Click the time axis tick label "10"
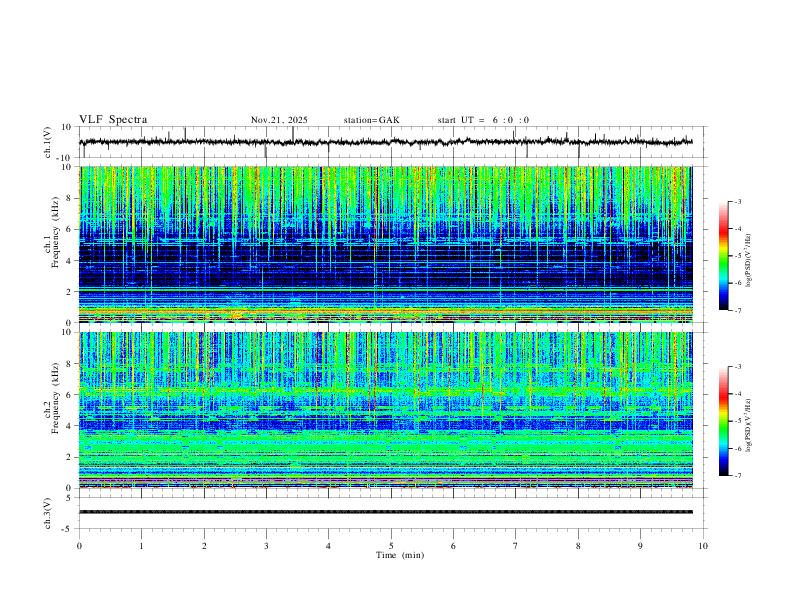Image resolution: width=792 pixels, height=612 pixels. (703, 546)
